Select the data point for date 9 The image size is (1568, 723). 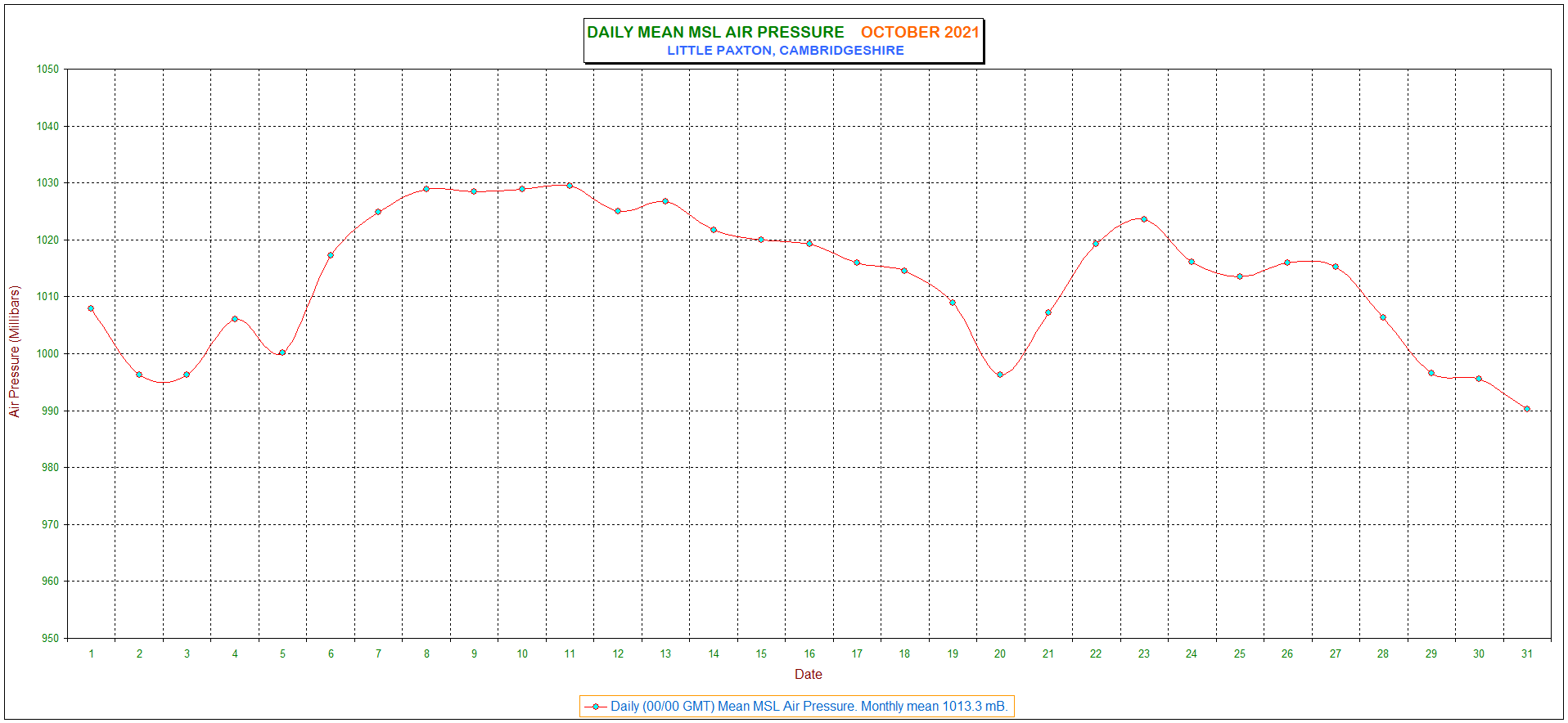pos(474,191)
